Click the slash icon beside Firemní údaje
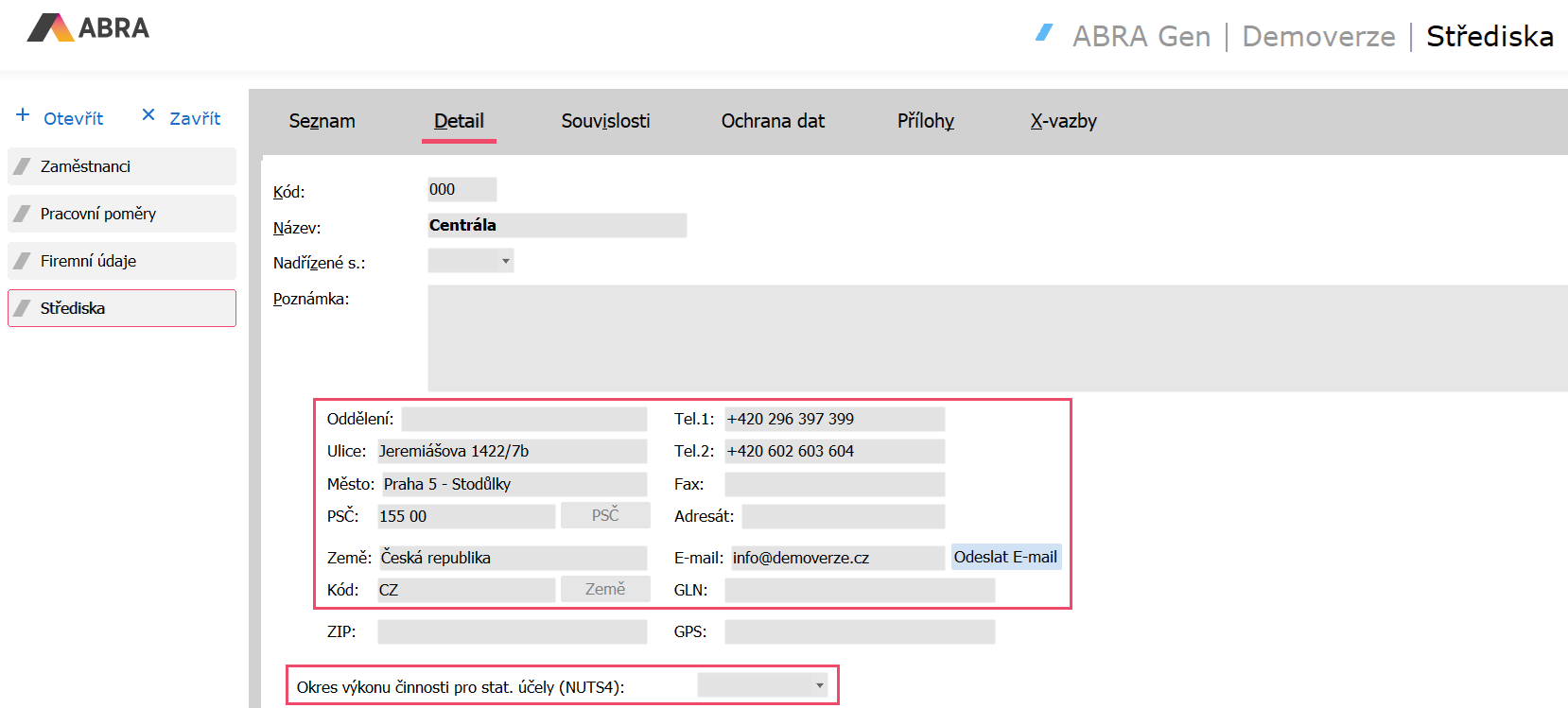This screenshot has height=708, width=1568. [x=23, y=261]
